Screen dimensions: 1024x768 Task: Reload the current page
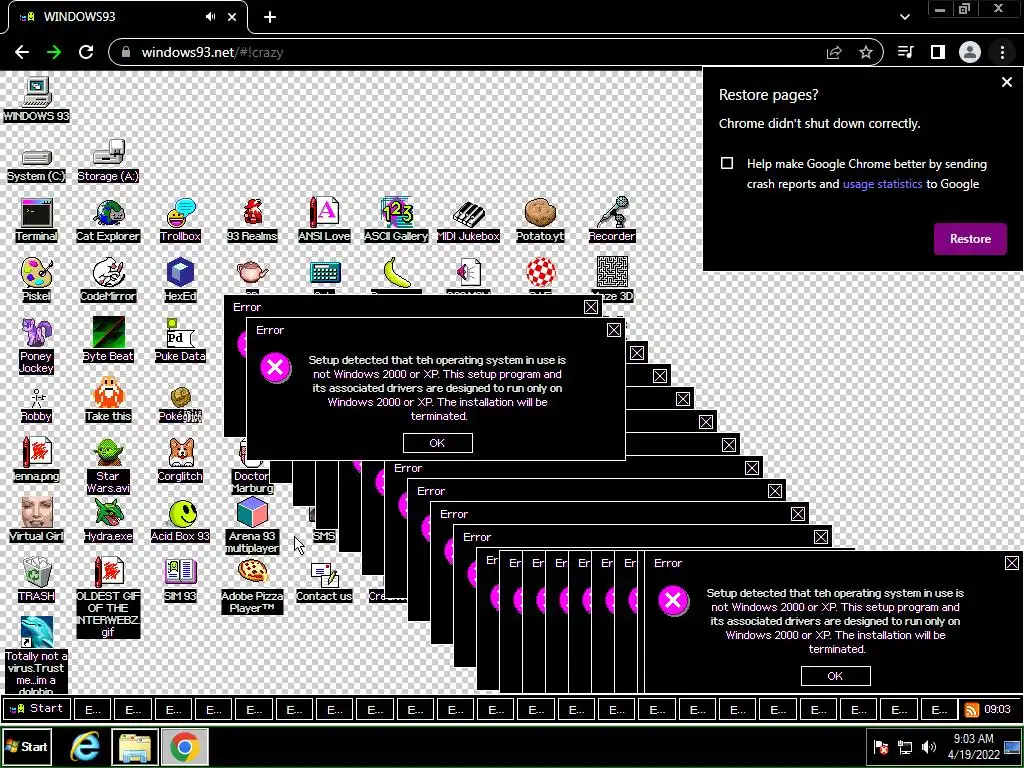(86, 52)
